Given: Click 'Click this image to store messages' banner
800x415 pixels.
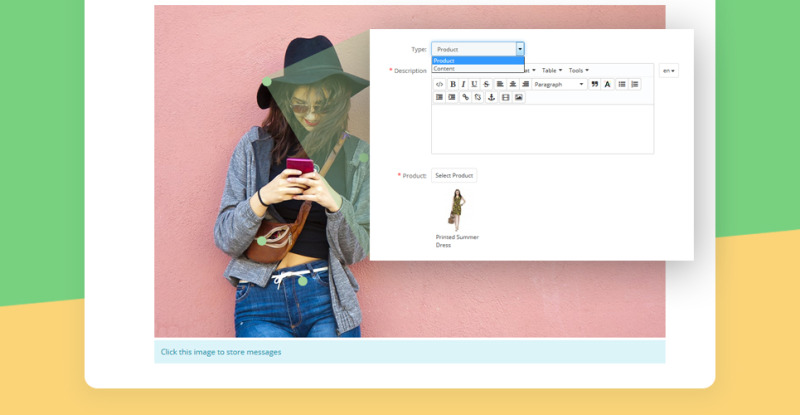Looking at the screenshot, I should [x=410, y=352].
